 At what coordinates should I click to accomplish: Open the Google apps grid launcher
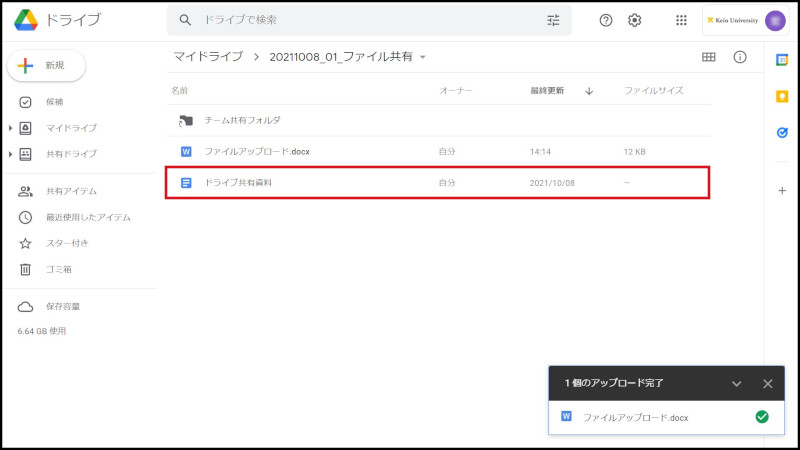tap(682, 20)
